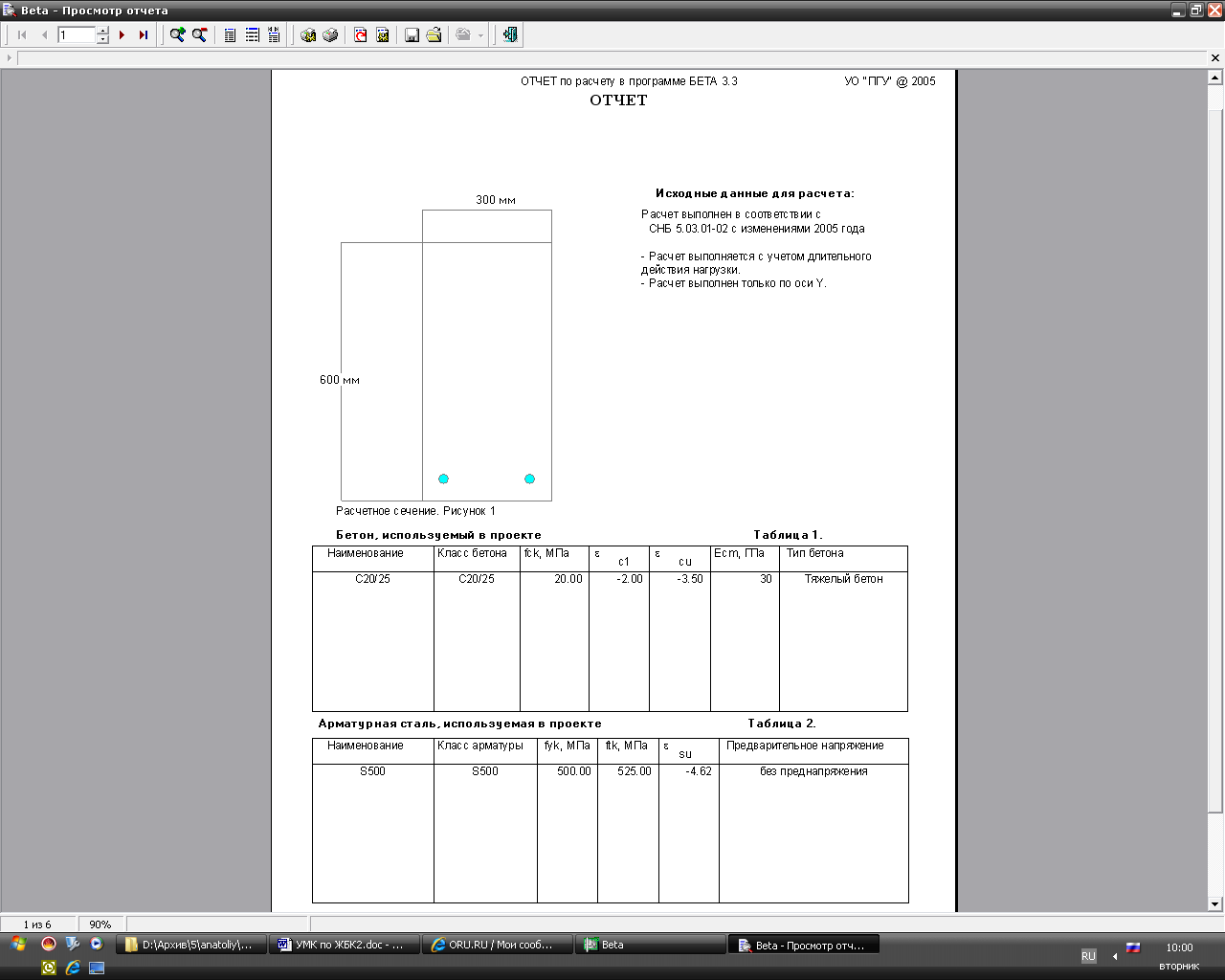
Task: Click right cyan rebar dot in section
Action: pos(529,479)
